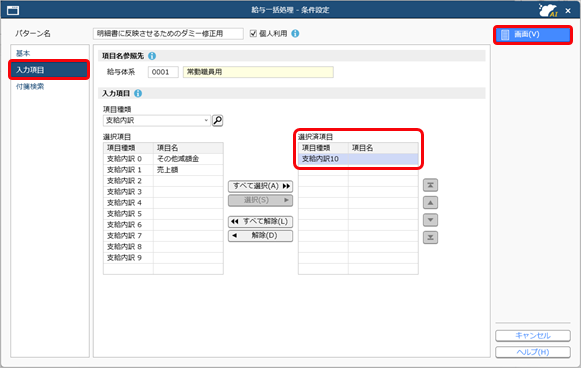Click the 選択(S) button
581x368 pixels.
point(260,200)
